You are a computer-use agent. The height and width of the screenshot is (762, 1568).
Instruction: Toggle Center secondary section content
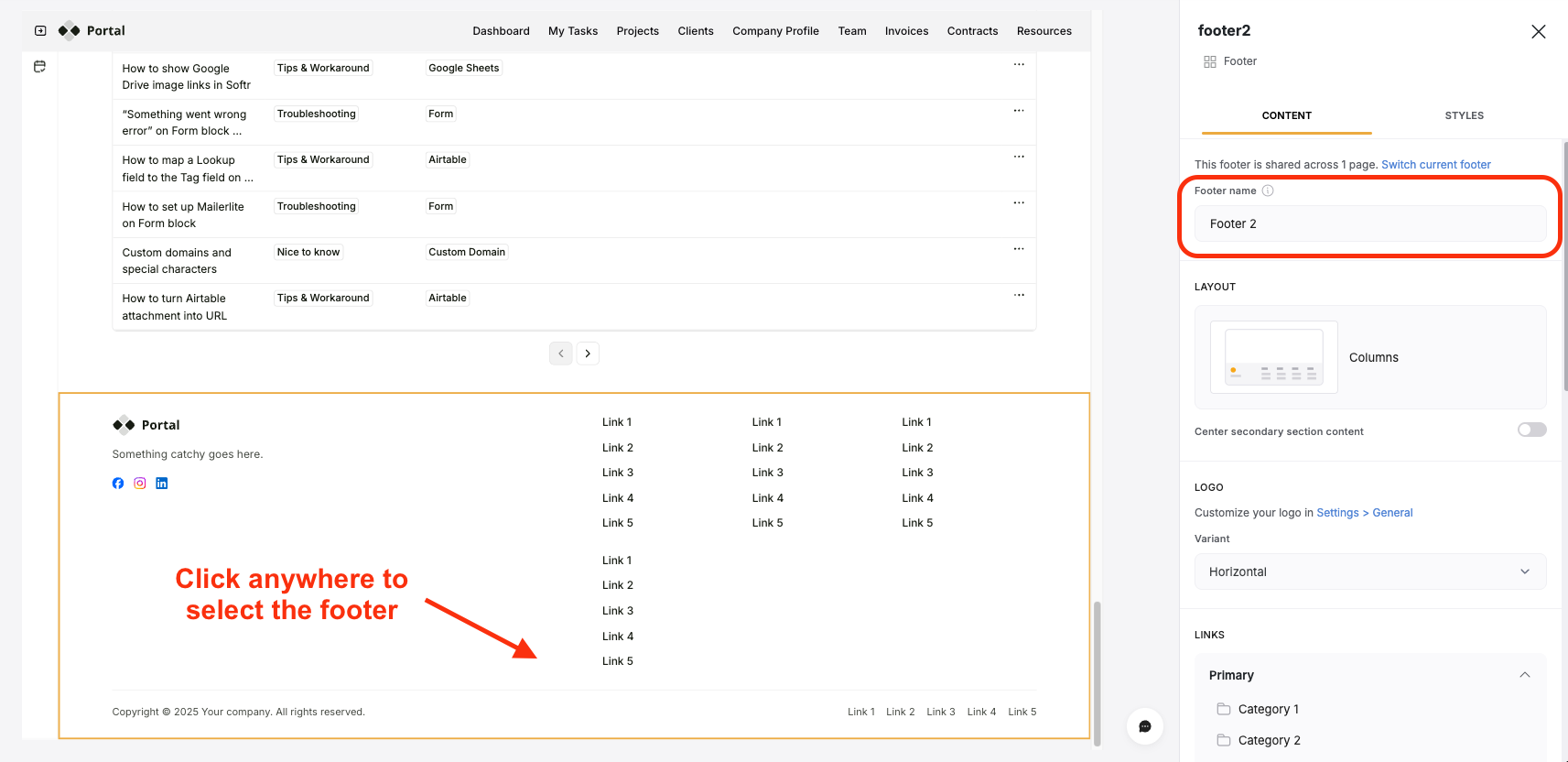(1531, 430)
